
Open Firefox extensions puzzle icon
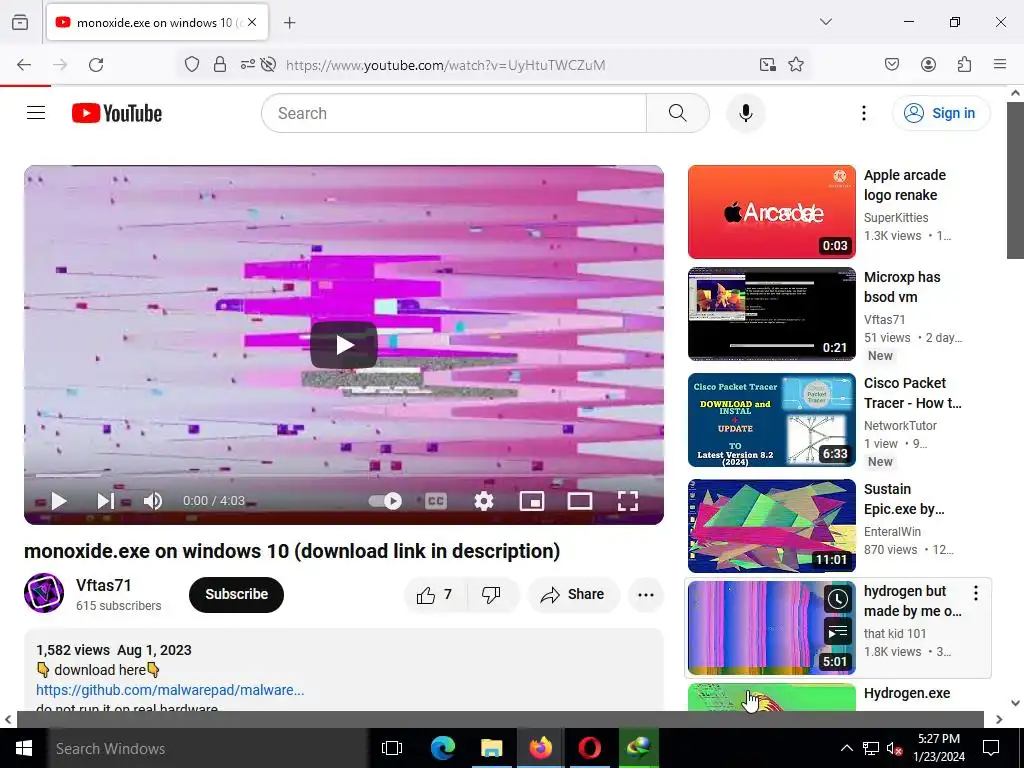tap(964, 65)
